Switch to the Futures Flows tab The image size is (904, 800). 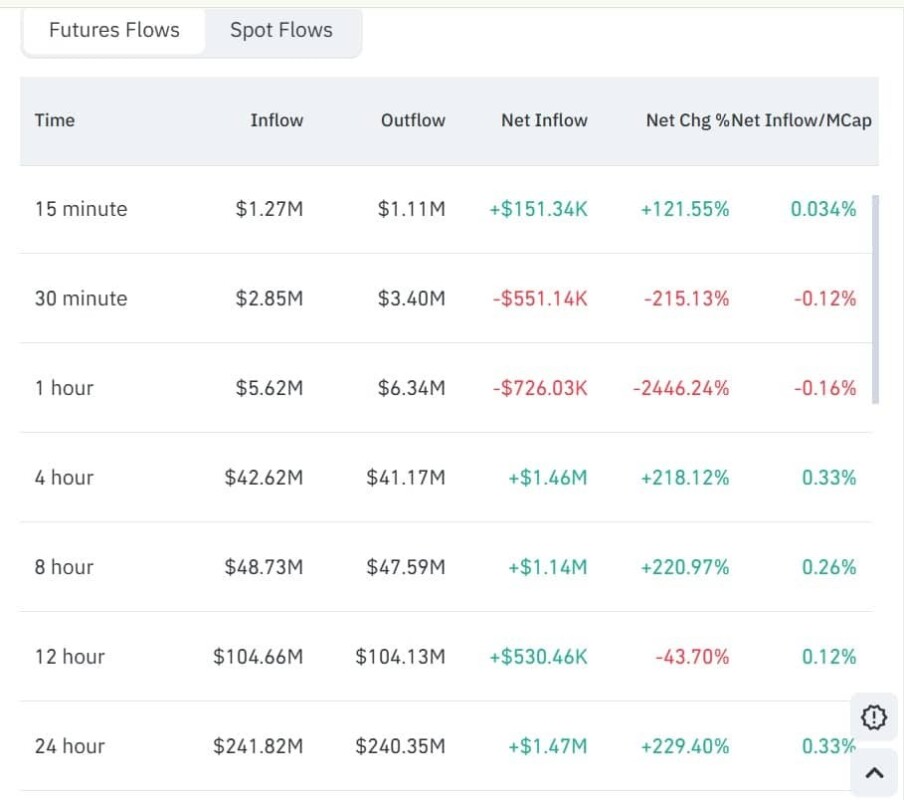(114, 30)
